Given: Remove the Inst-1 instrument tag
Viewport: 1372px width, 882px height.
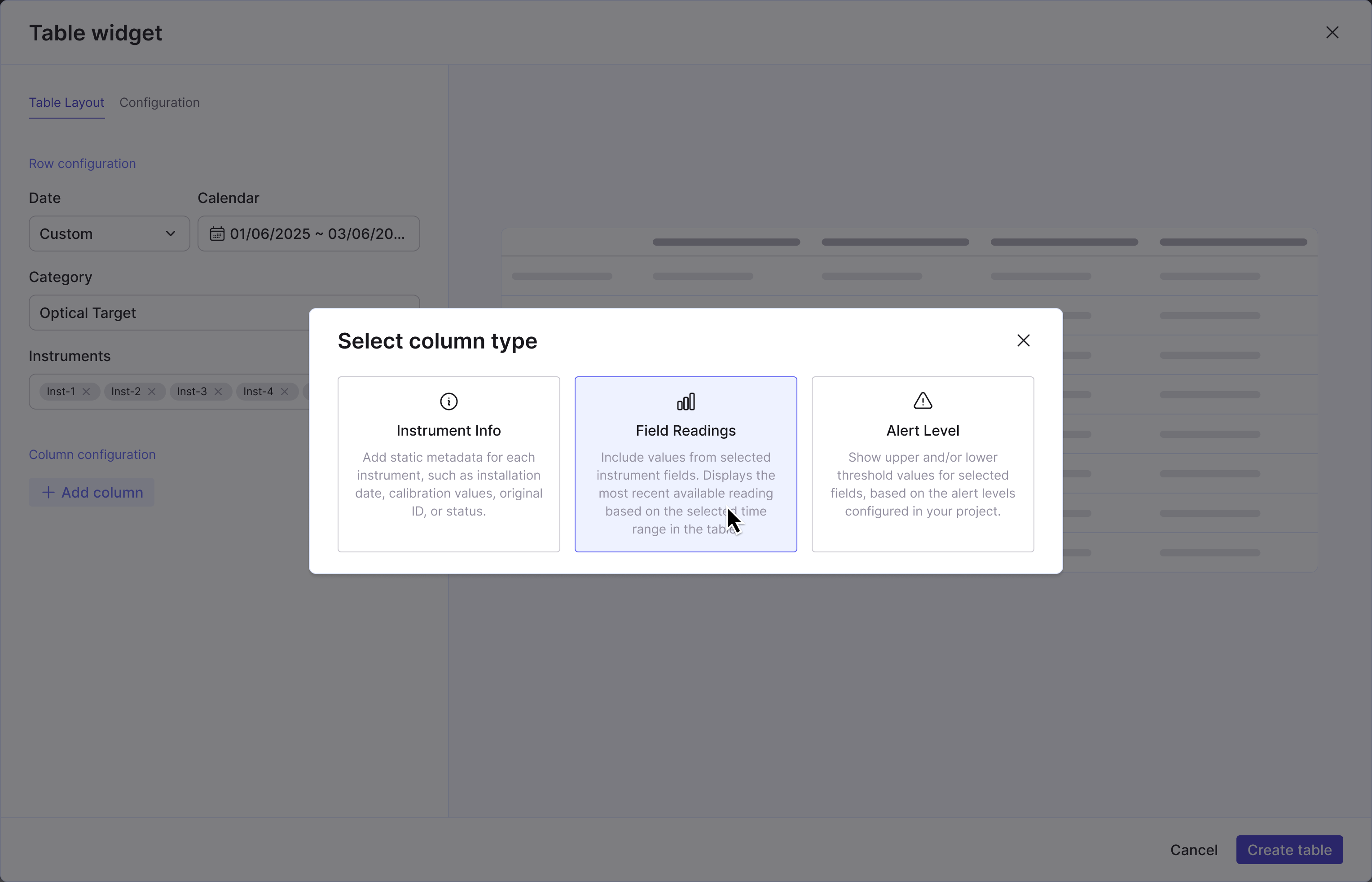Looking at the screenshot, I should pyautogui.click(x=87, y=392).
